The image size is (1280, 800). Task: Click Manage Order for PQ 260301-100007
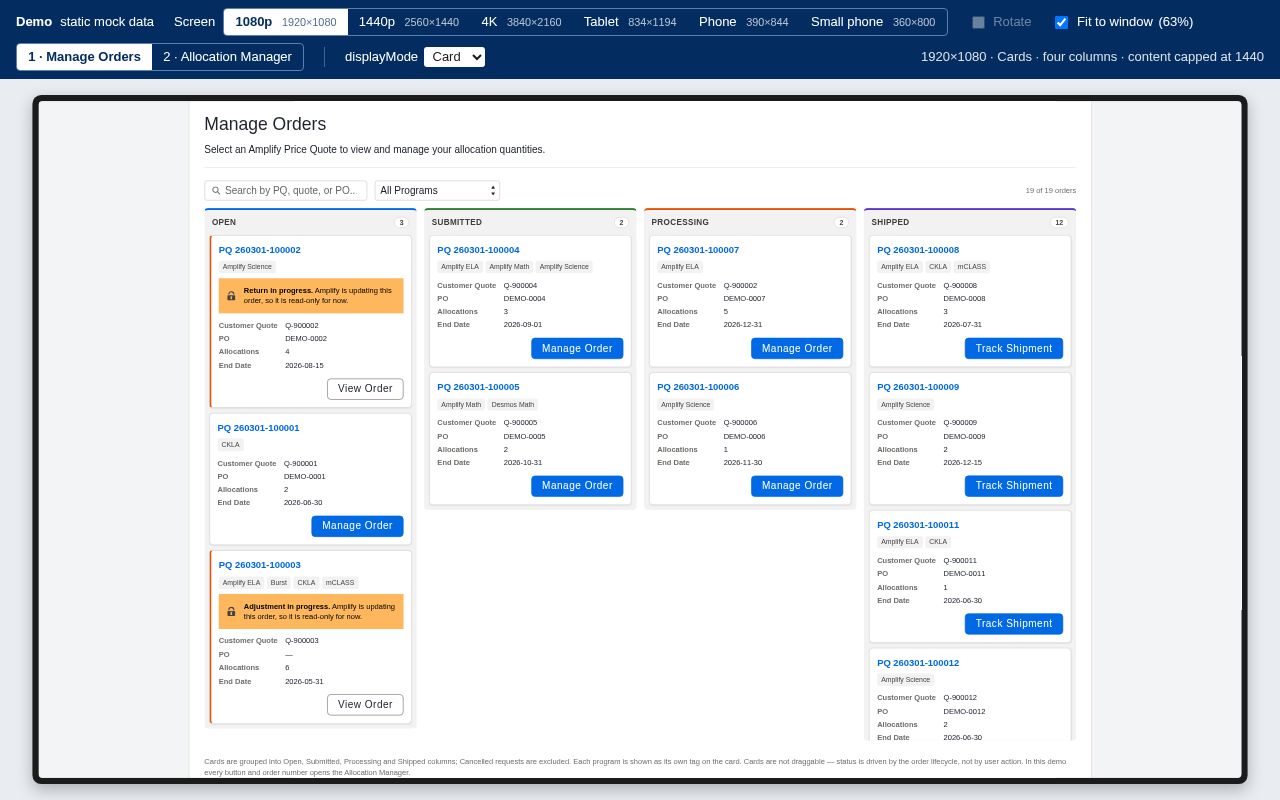(x=797, y=349)
